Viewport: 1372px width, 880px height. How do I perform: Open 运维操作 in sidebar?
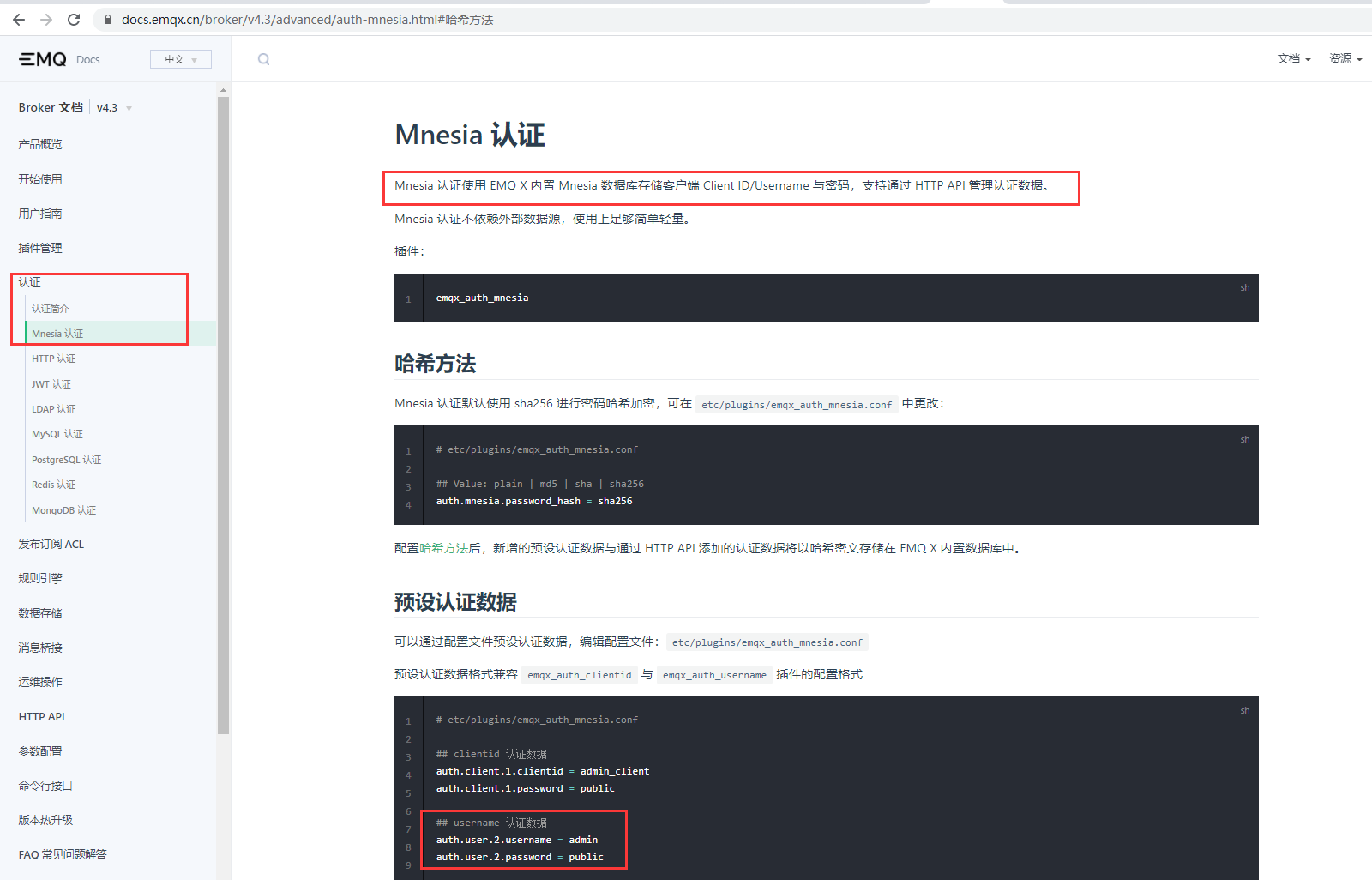pyautogui.click(x=40, y=682)
